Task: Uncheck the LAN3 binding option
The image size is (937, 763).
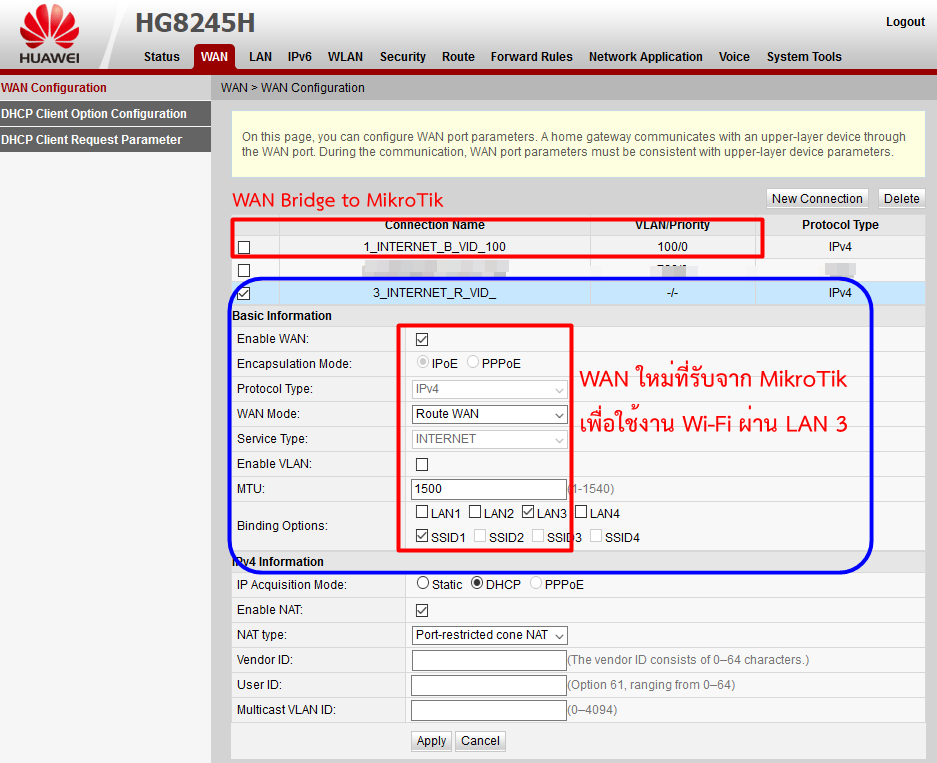Action: coord(528,511)
